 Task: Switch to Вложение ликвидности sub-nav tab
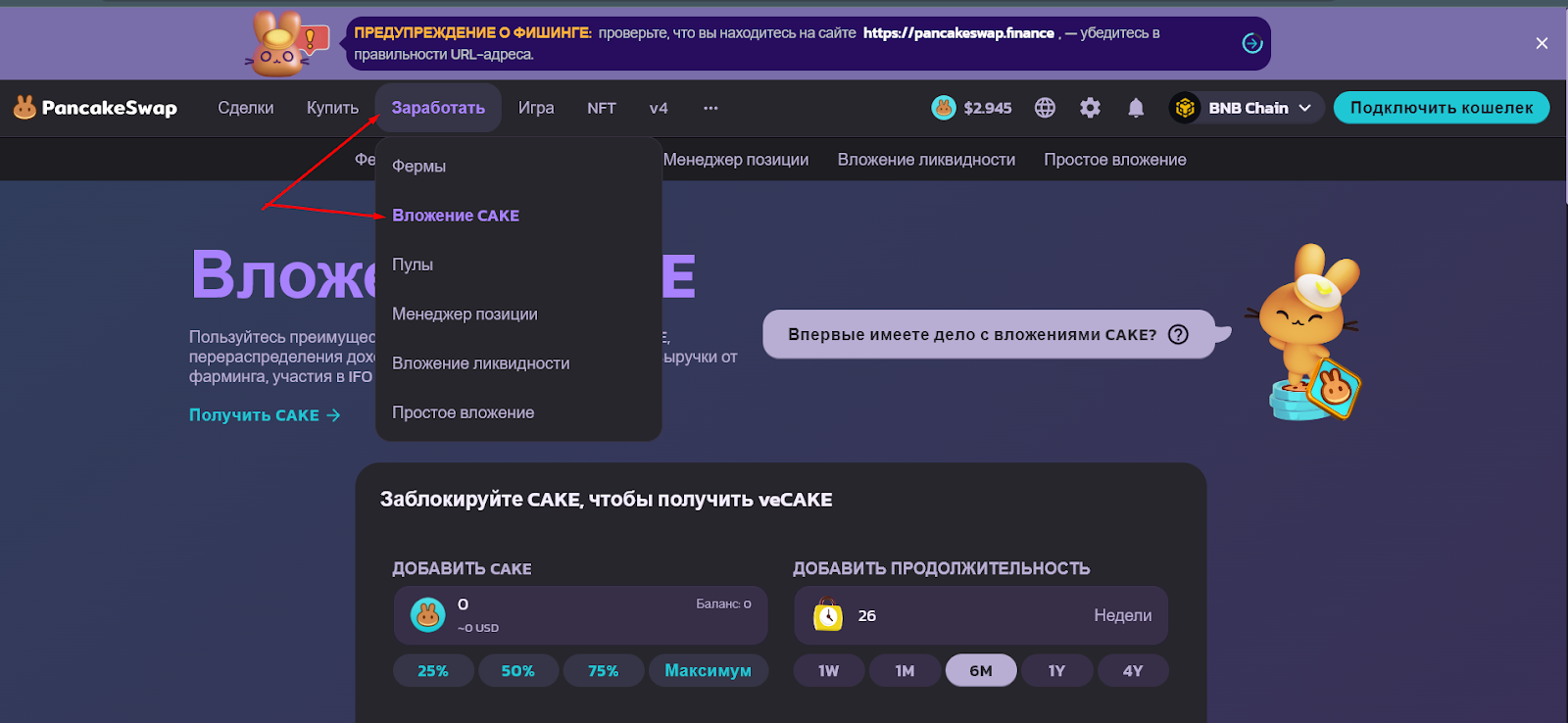coord(926,160)
